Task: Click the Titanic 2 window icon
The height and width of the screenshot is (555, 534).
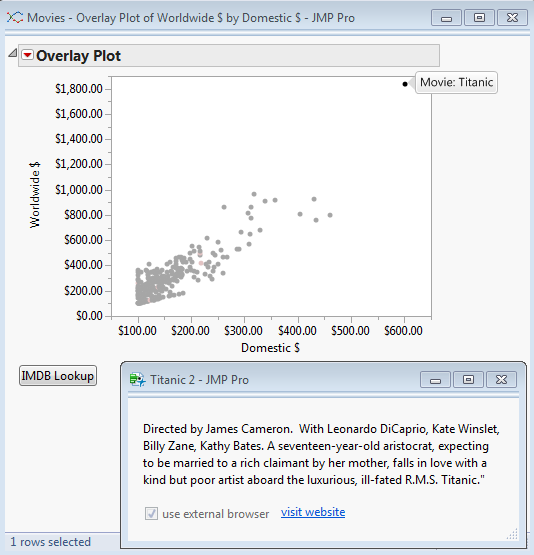Action: 137,380
